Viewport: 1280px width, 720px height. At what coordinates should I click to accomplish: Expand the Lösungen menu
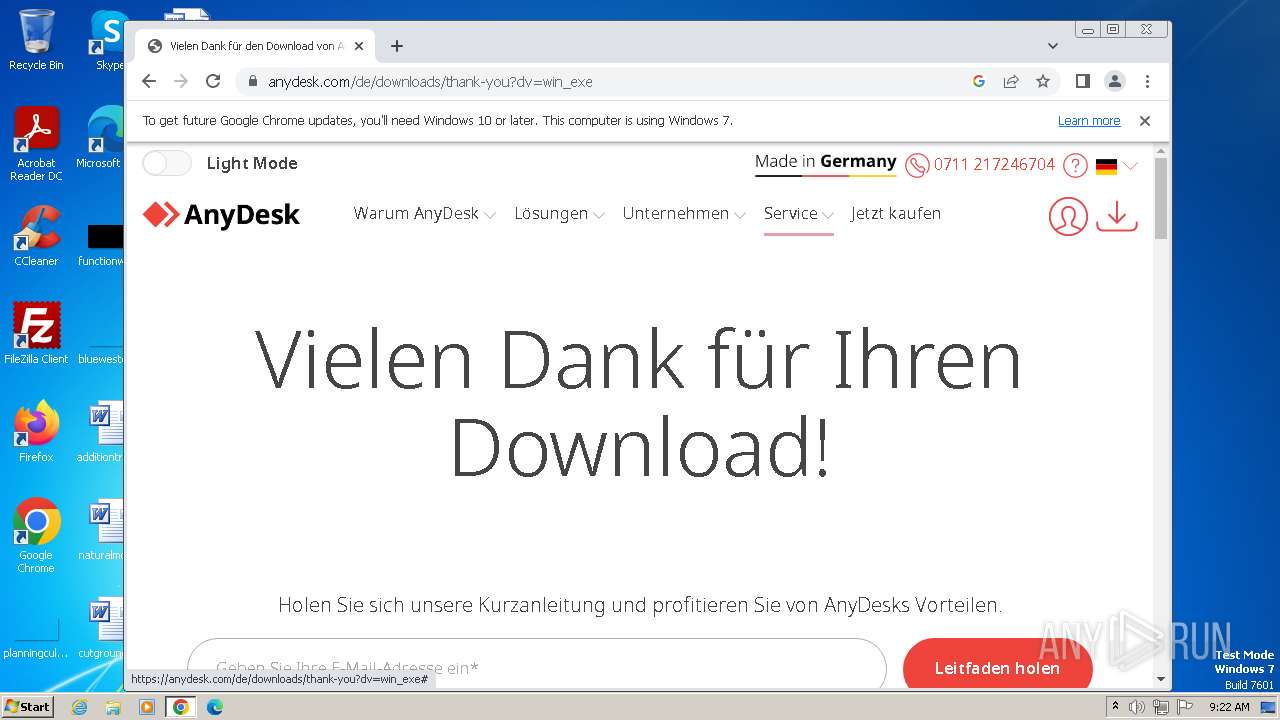click(x=559, y=214)
